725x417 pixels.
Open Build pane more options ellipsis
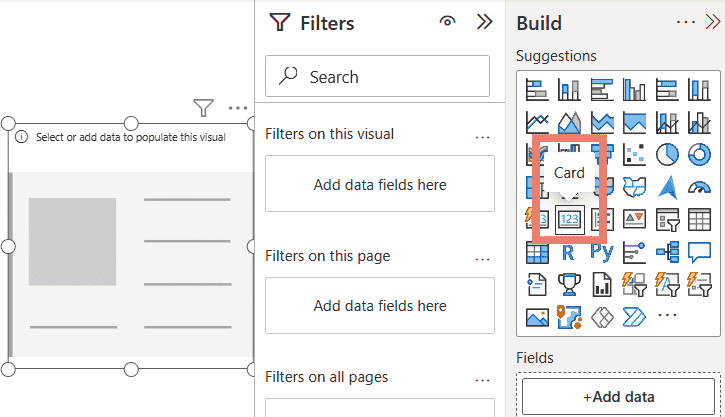[x=686, y=22]
